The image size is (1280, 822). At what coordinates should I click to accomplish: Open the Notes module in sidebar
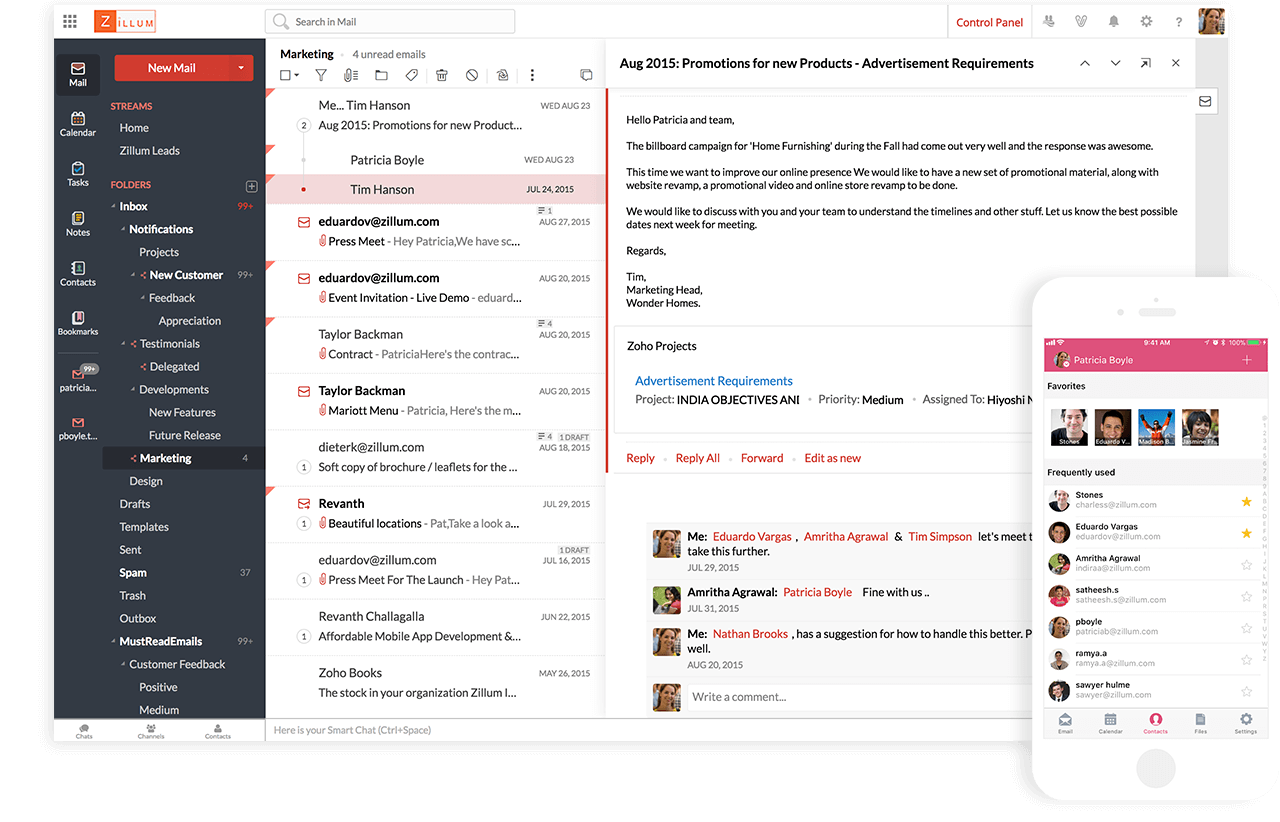[x=78, y=224]
